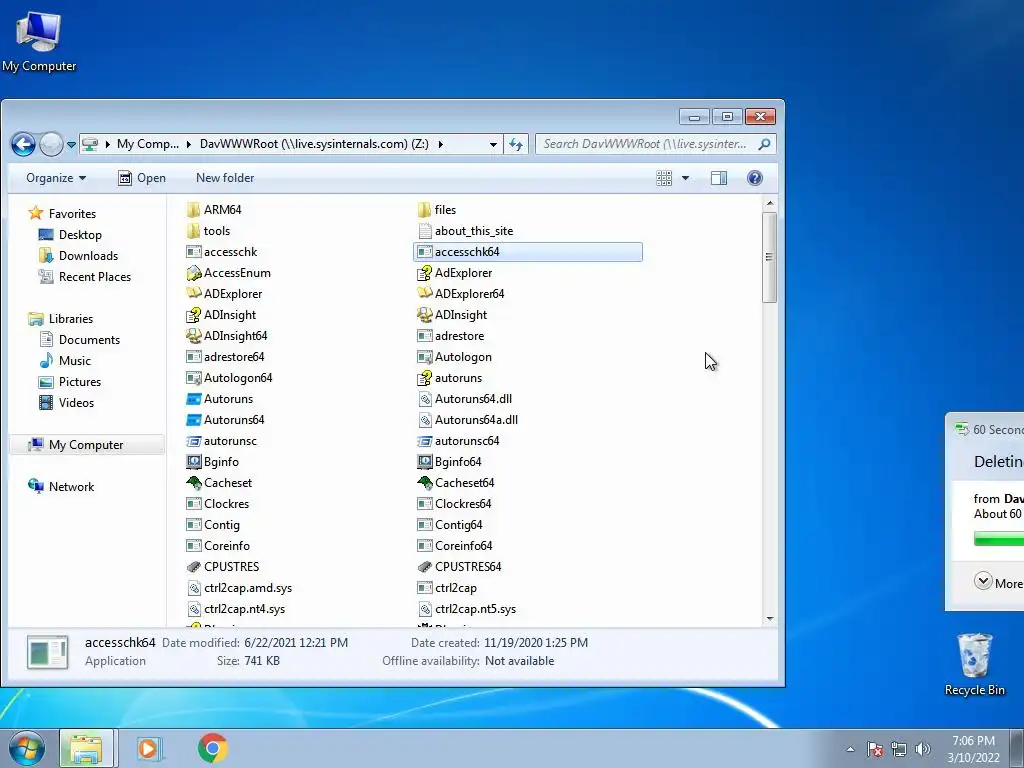Click the Back navigation arrow

tap(24, 144)
